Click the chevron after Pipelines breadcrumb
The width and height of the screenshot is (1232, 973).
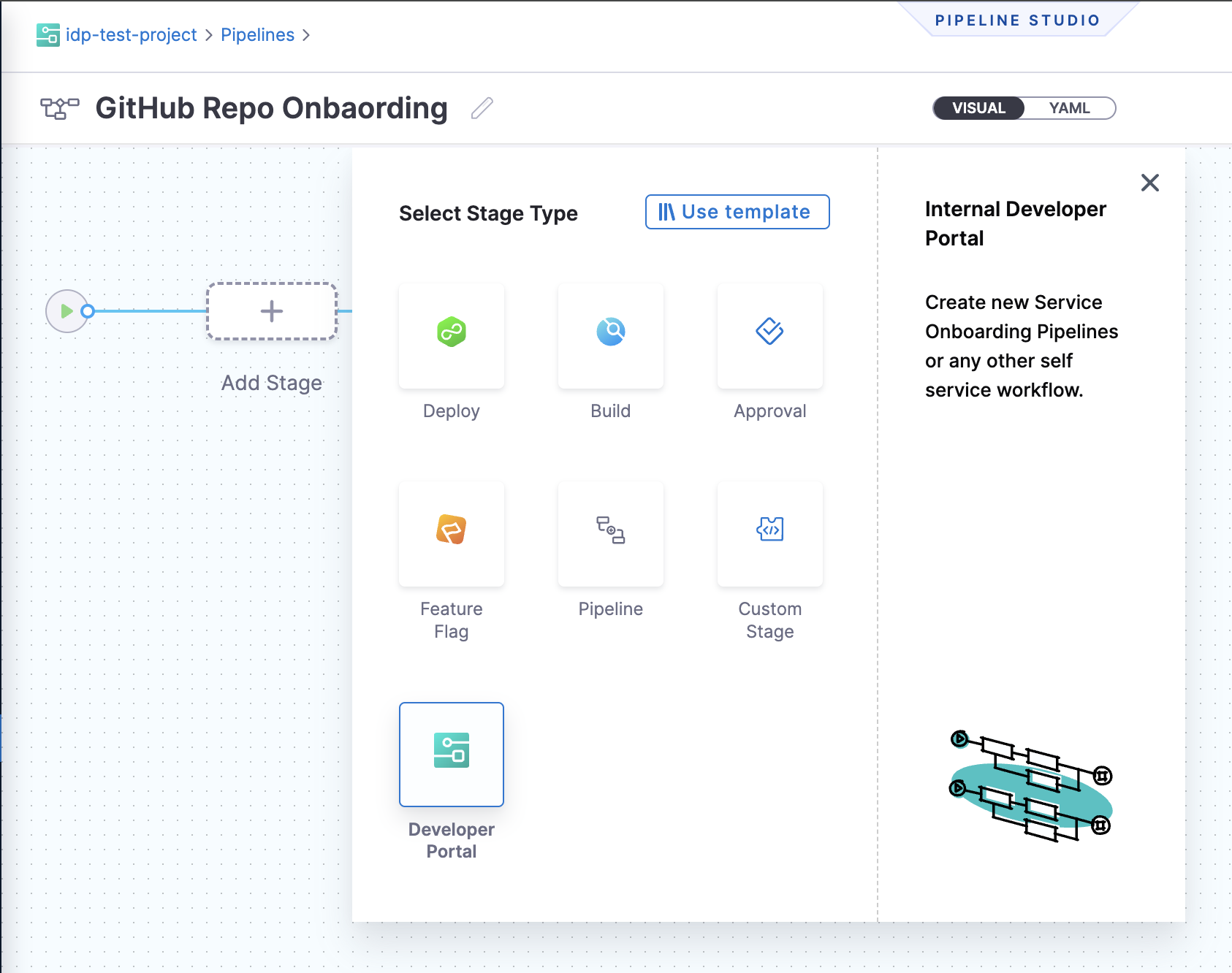tap(306, 35)
